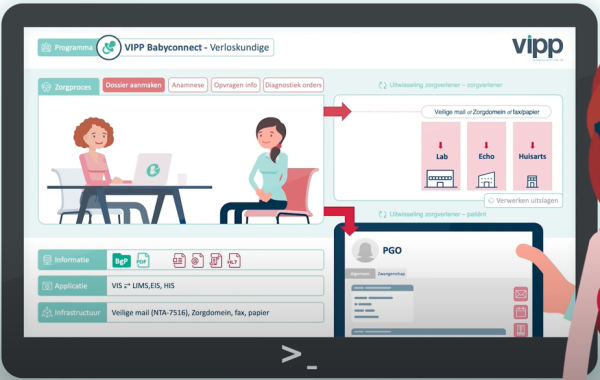
Task: Click the Verwerken uitslagen button
Action: tap(523, 201)
